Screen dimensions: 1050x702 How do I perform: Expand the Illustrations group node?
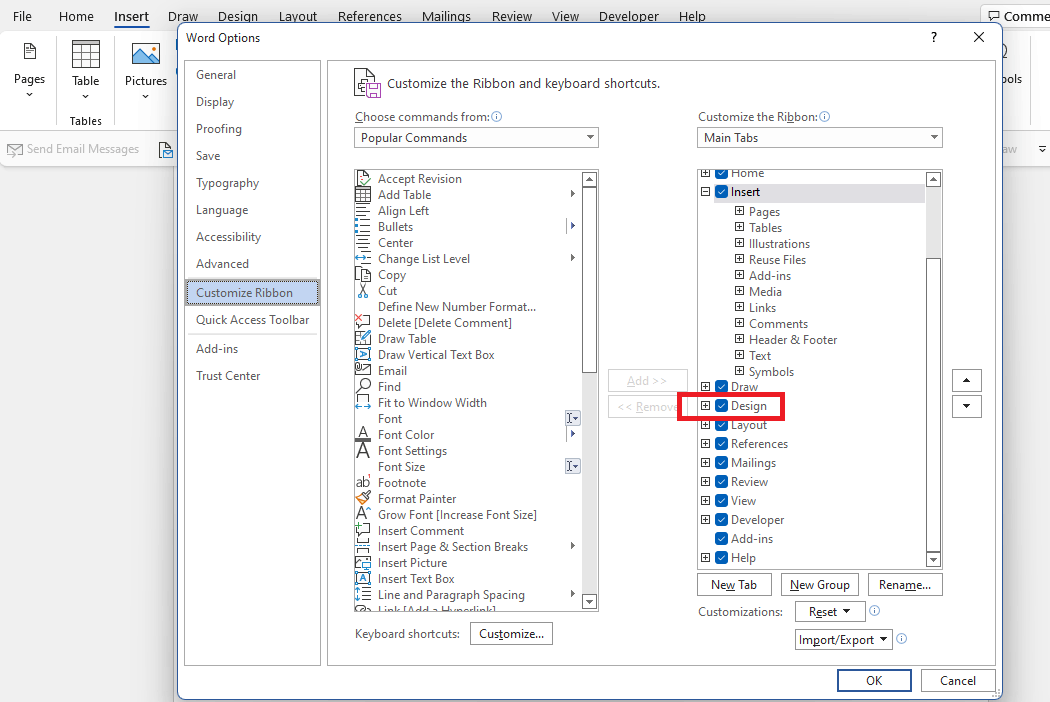click(x=739, y=242)
